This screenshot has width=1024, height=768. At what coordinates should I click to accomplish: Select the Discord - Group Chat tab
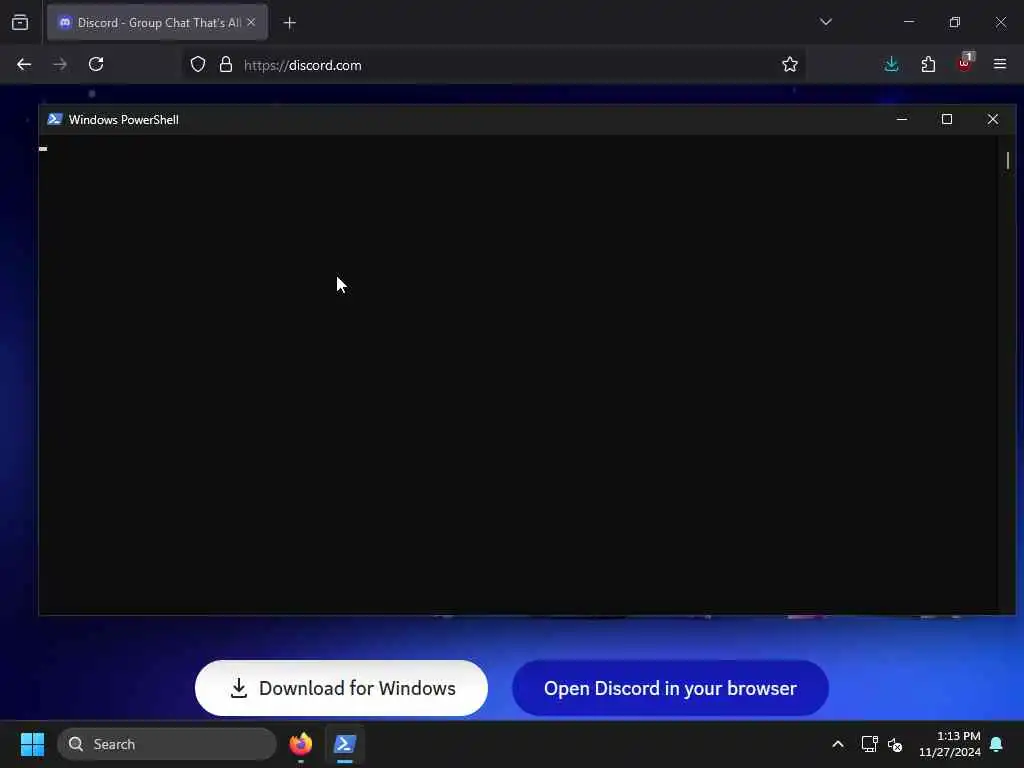pyautogui.click(x=157, y=23)
